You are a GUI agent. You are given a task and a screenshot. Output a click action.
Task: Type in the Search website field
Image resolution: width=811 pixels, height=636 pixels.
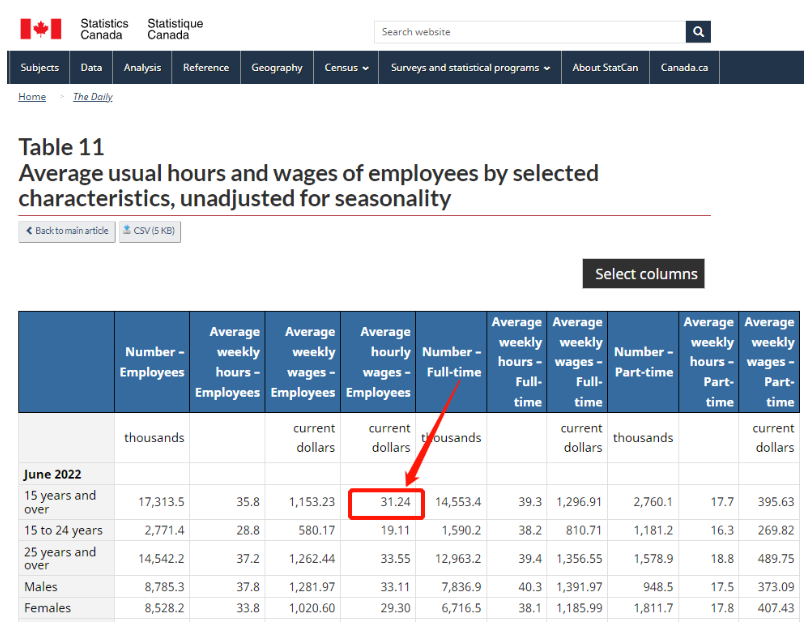point(529,32)
